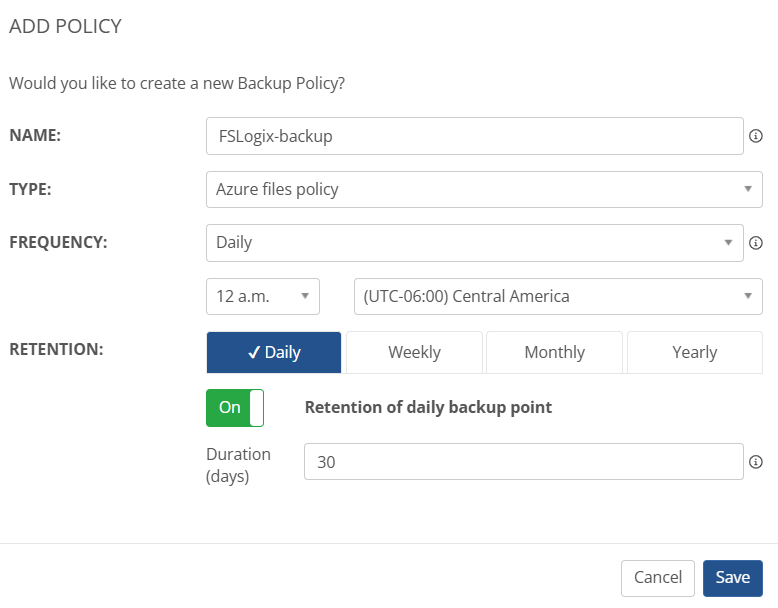Viewport: 778px width, 608px height.
Task: Click the Retention of daily backup point label
Action: [428, 407]
